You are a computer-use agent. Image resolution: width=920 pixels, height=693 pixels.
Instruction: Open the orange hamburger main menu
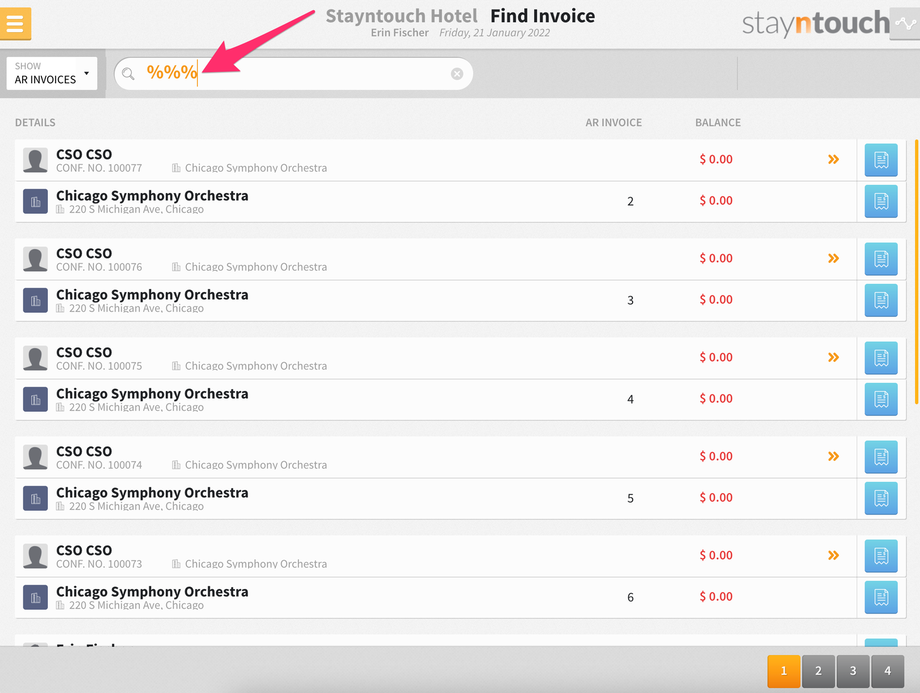(x=15, y=23)
